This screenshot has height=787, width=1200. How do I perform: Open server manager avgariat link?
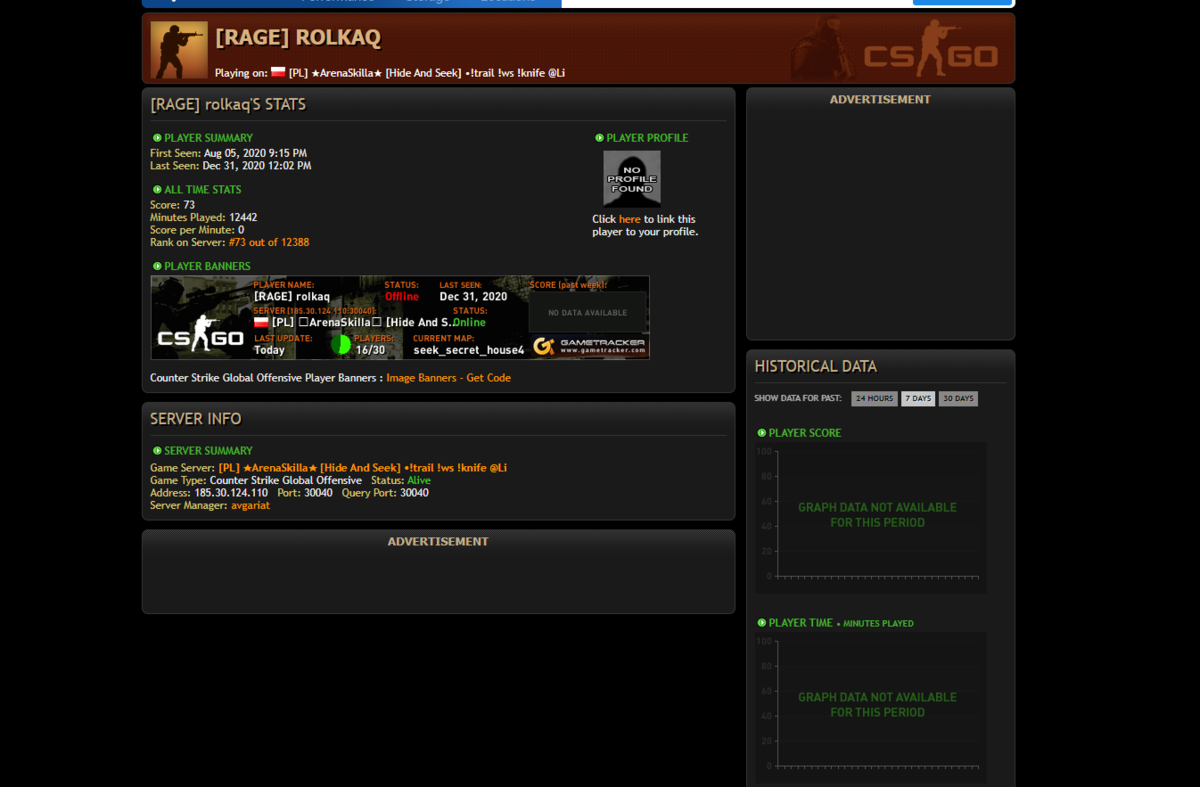coord(251,505)
